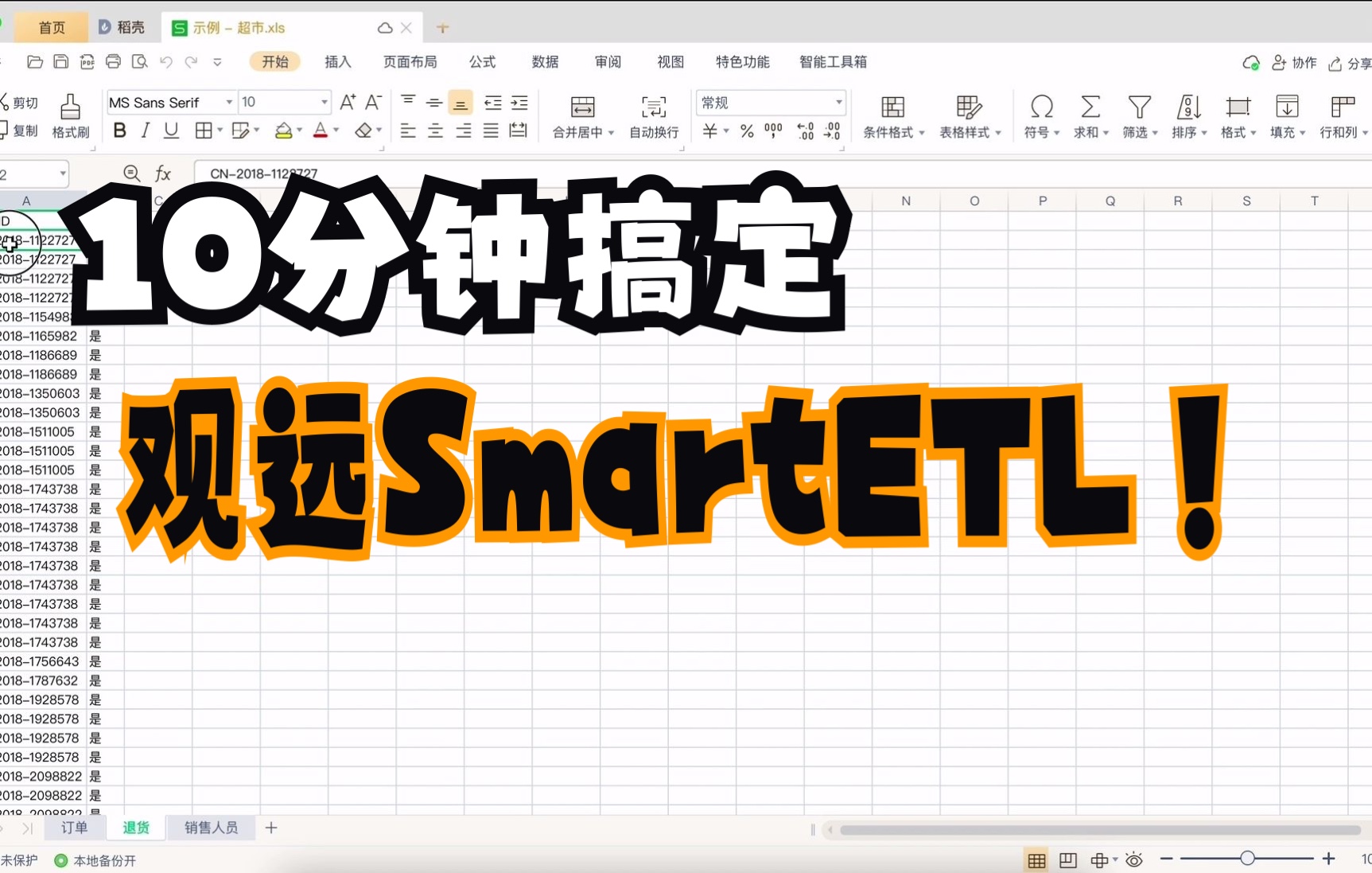Image resolution: width=1372 pixels, height=873 pixels.
Task: Click the zoom magnifier beside formula bar
Action: coord(132,173)
